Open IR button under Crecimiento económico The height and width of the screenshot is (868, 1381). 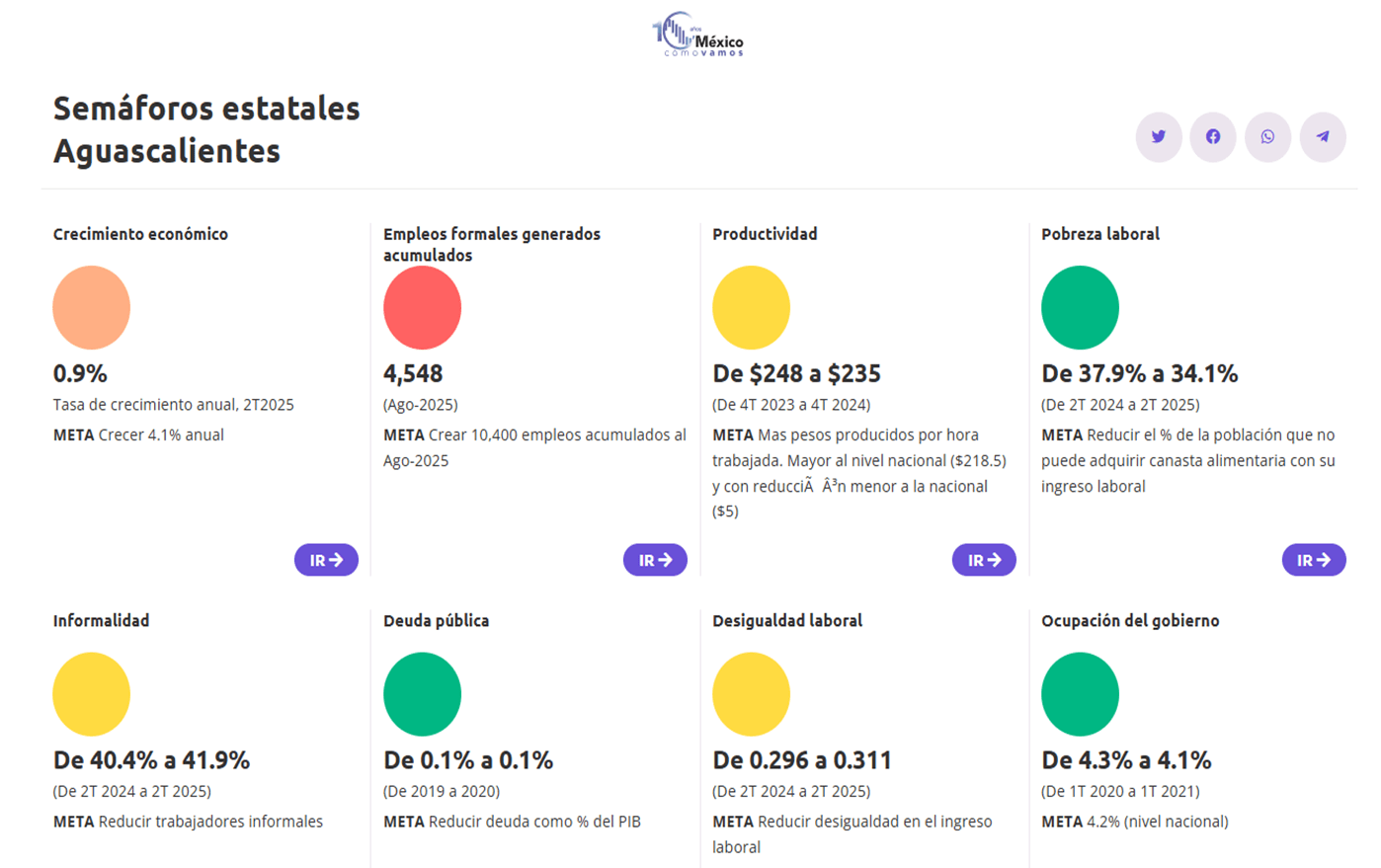(326, 560)
